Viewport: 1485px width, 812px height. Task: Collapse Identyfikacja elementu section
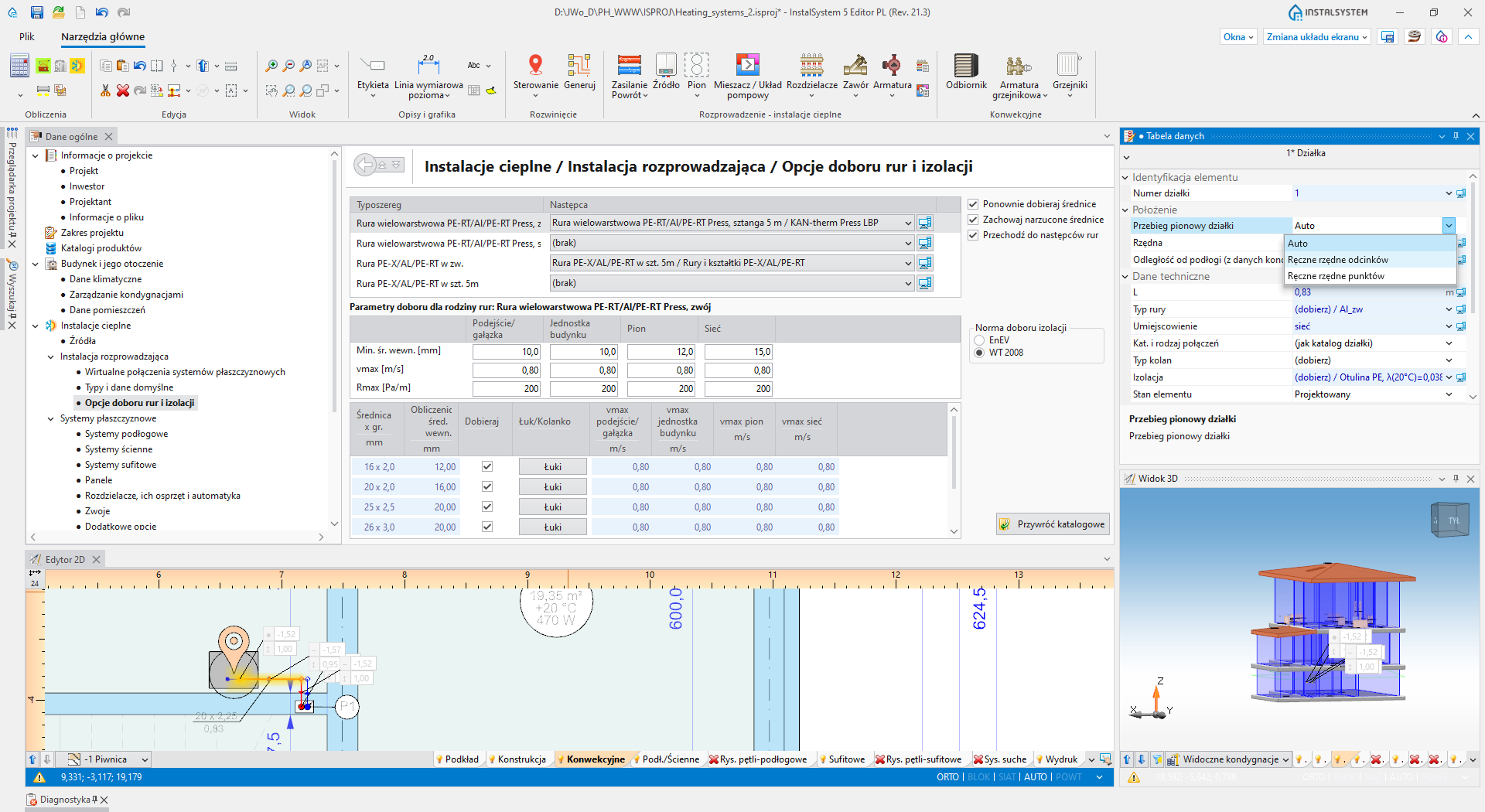[x=1125, y=178]
